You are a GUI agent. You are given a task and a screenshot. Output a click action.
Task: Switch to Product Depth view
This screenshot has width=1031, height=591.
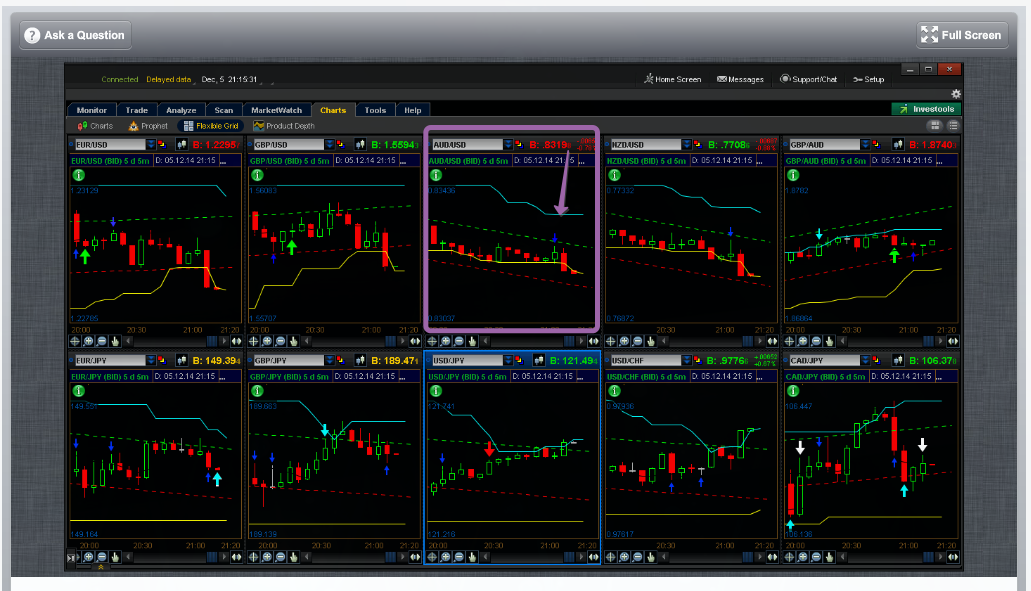(284, 126)
